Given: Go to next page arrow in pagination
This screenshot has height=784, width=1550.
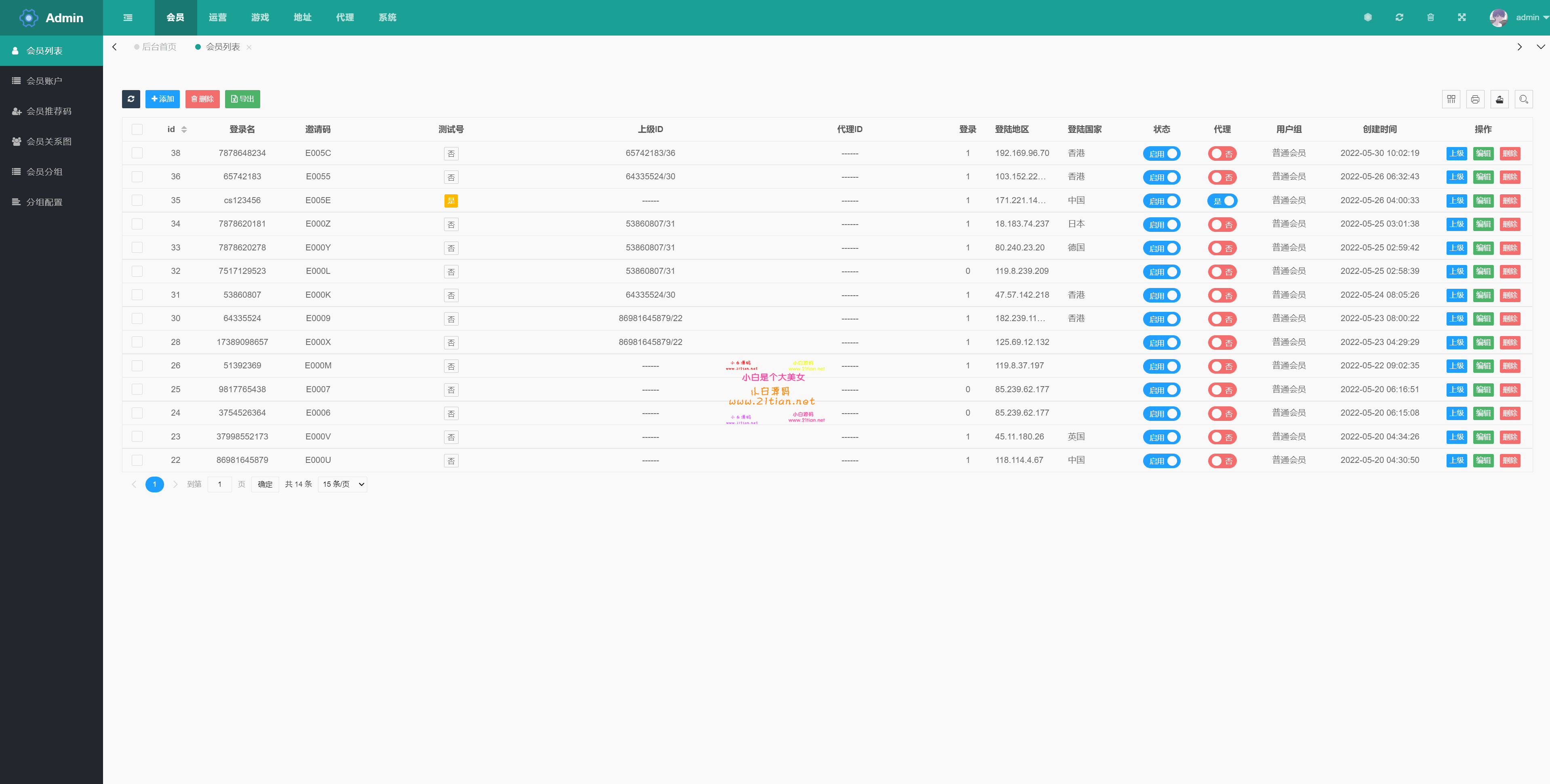Looking at the screenshot, I should (x=175, y=484).
